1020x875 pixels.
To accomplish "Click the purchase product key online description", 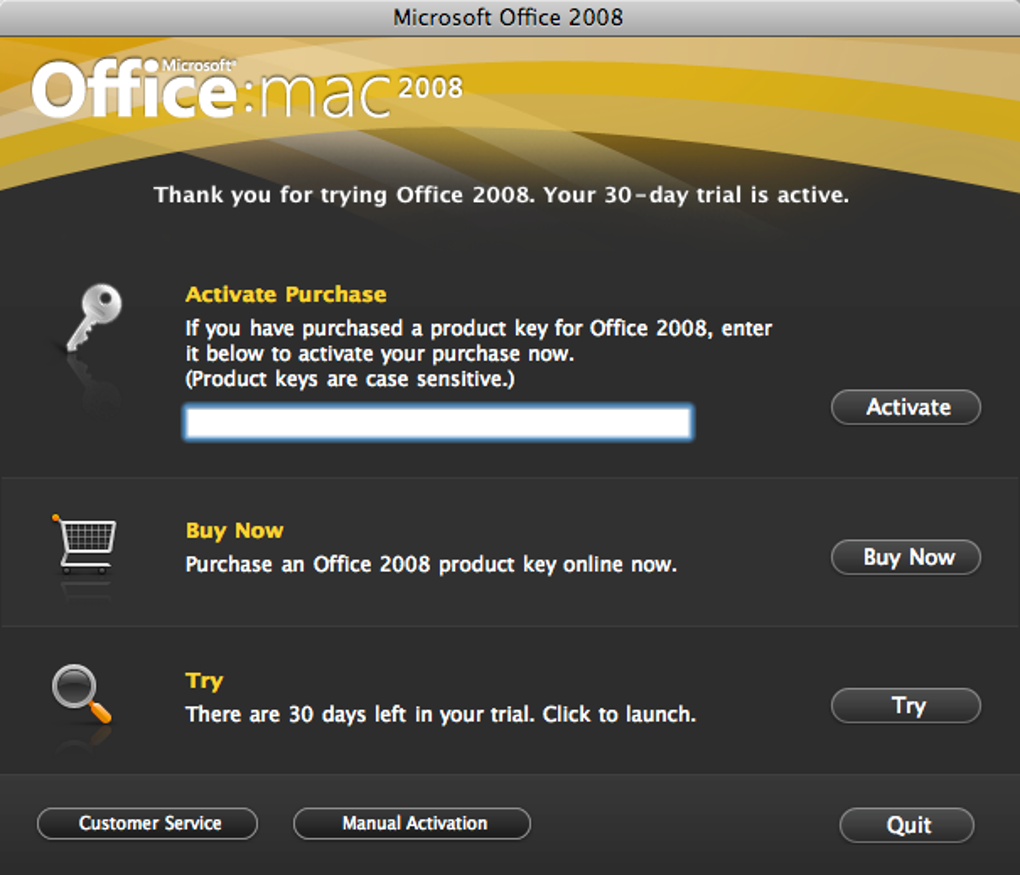I will [x=431, y=565].
